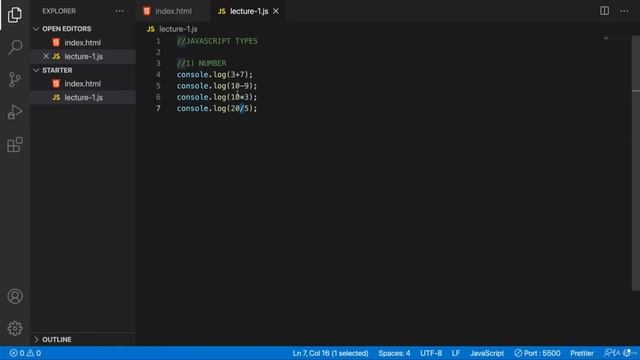
Task: Open the Search view
Action: tap(15, 47)
